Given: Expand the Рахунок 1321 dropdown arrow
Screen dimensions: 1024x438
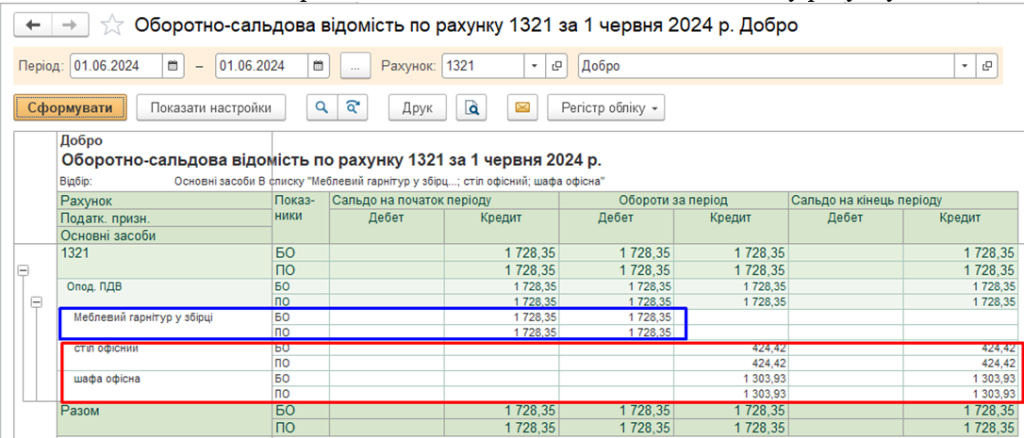Looking at the screenshot, I should [x=534, y=66].
